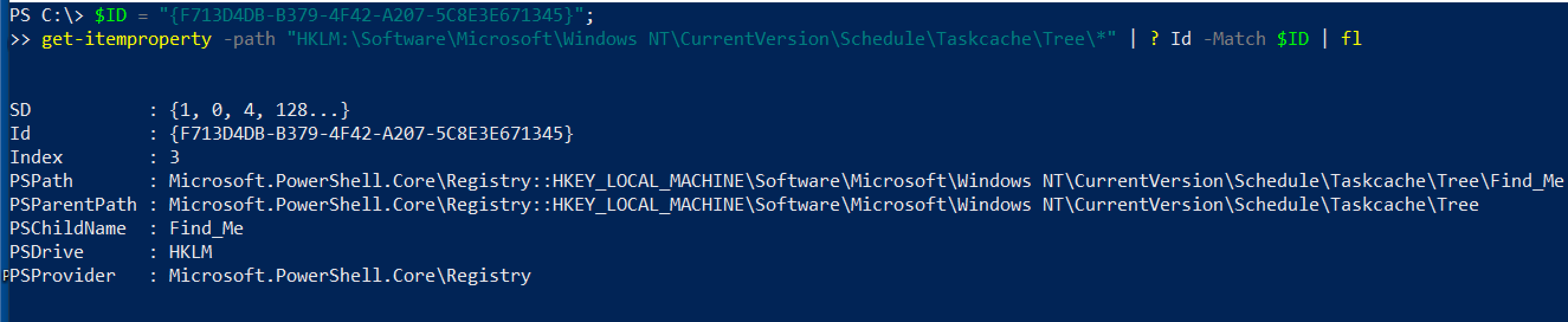The image size is (1568, 322).
Task: Click the SD property label
Action: 20,110
